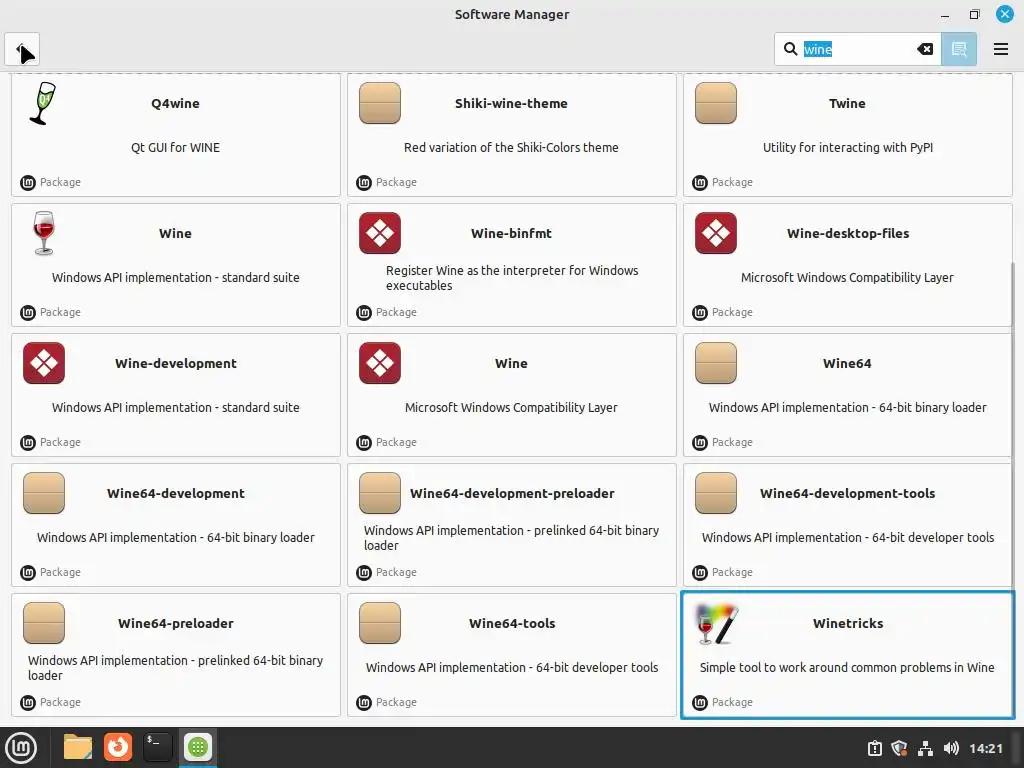
Task: Open the hamburger menu
Action: click(x=1000, y=49)
